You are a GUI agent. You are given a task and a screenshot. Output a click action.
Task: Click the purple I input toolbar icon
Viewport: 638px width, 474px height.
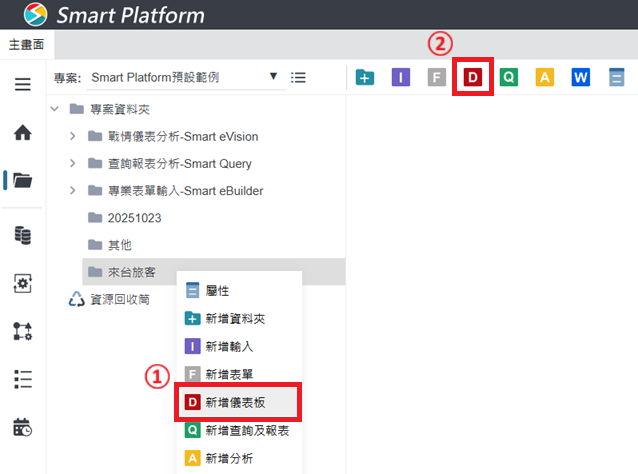401,78
